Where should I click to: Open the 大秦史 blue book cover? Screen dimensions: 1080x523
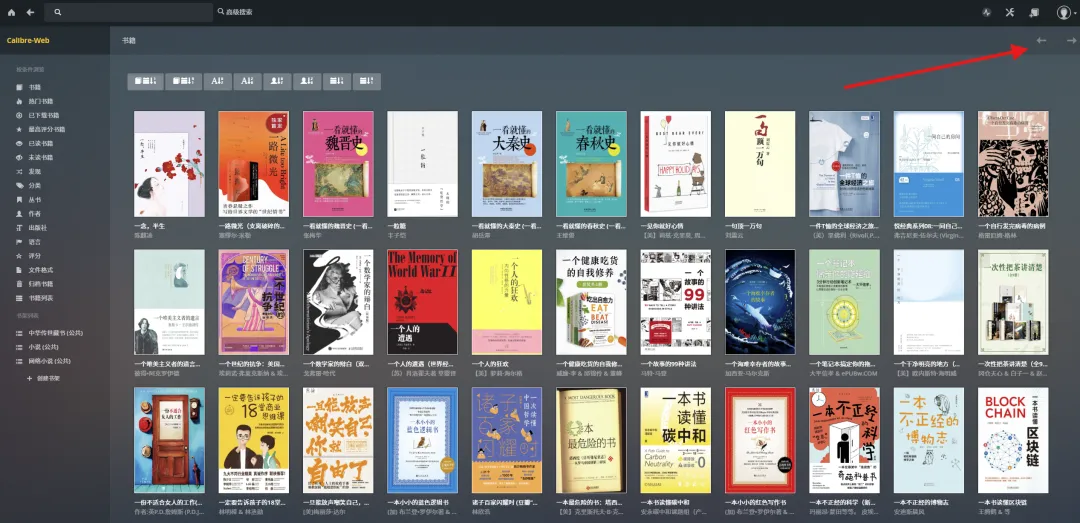point(507,164)
